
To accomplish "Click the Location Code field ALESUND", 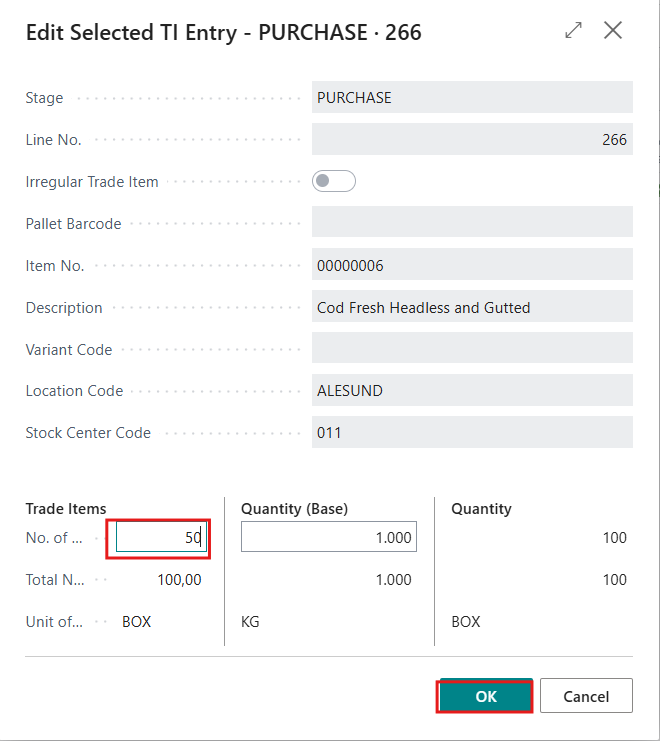I will (472, 390).
